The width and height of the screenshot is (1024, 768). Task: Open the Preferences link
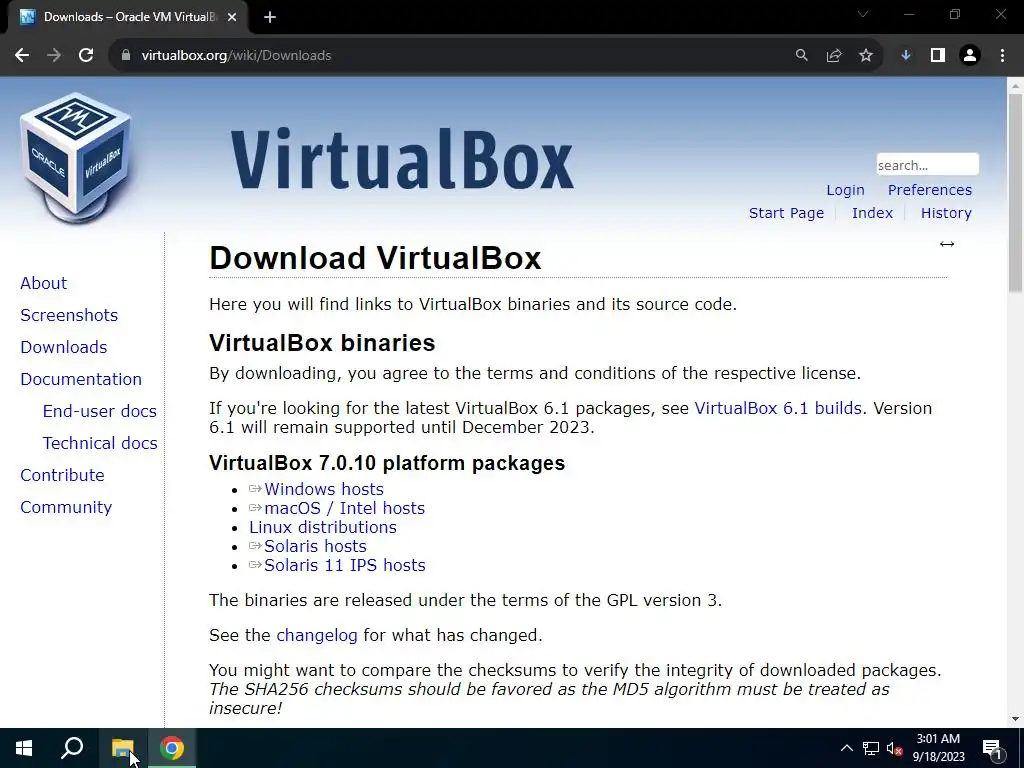929,190
